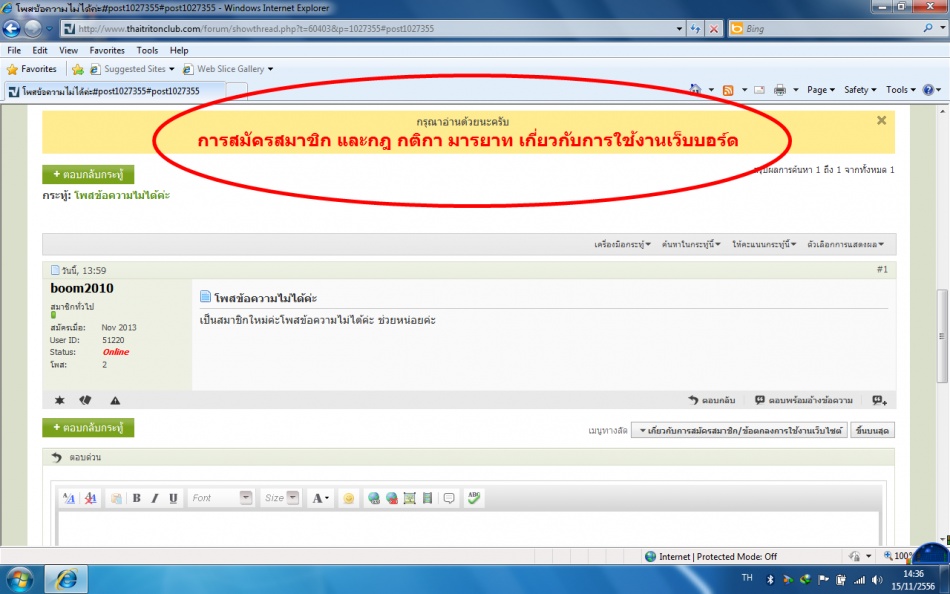Click the report post warning triangle

click(x=115, y=400)
